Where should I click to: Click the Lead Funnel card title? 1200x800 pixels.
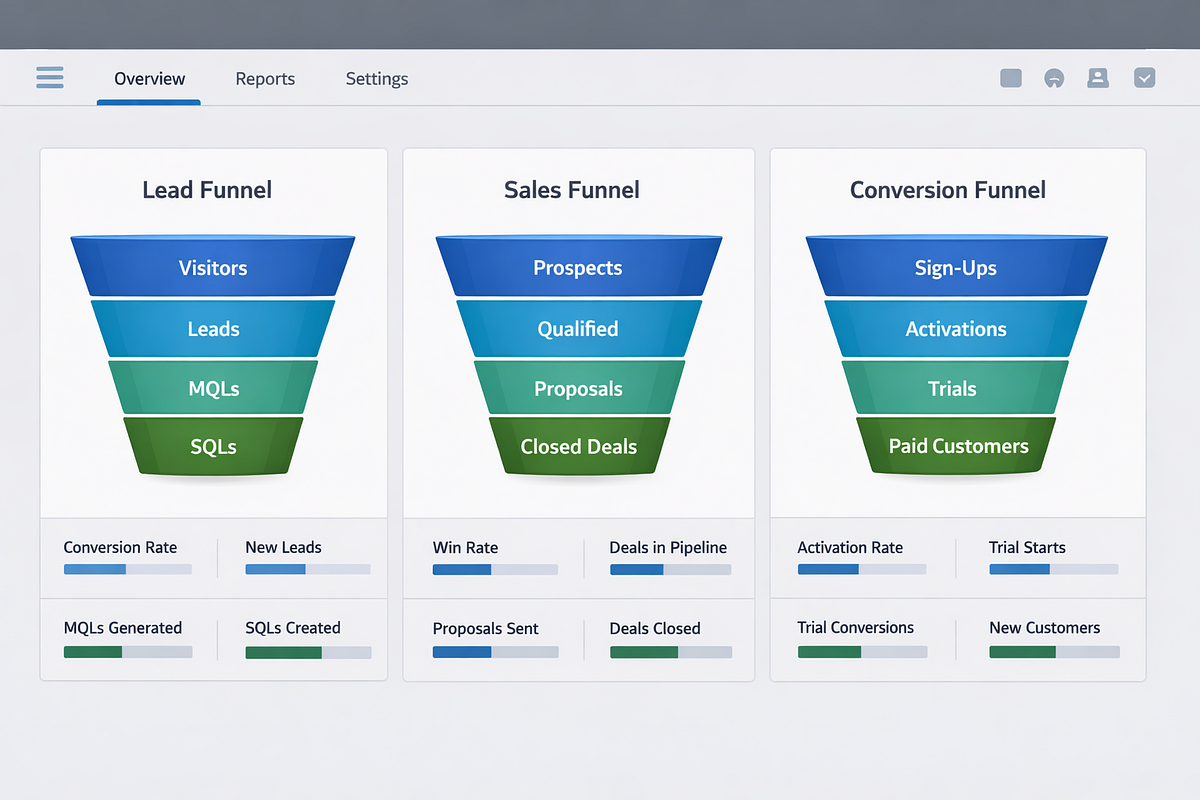[x=207, y=190]
